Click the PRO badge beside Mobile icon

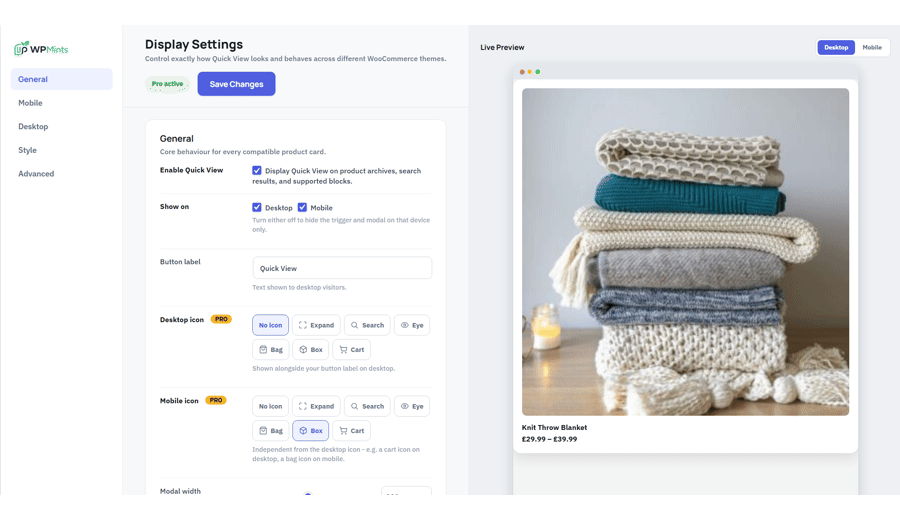pos(216,400)
